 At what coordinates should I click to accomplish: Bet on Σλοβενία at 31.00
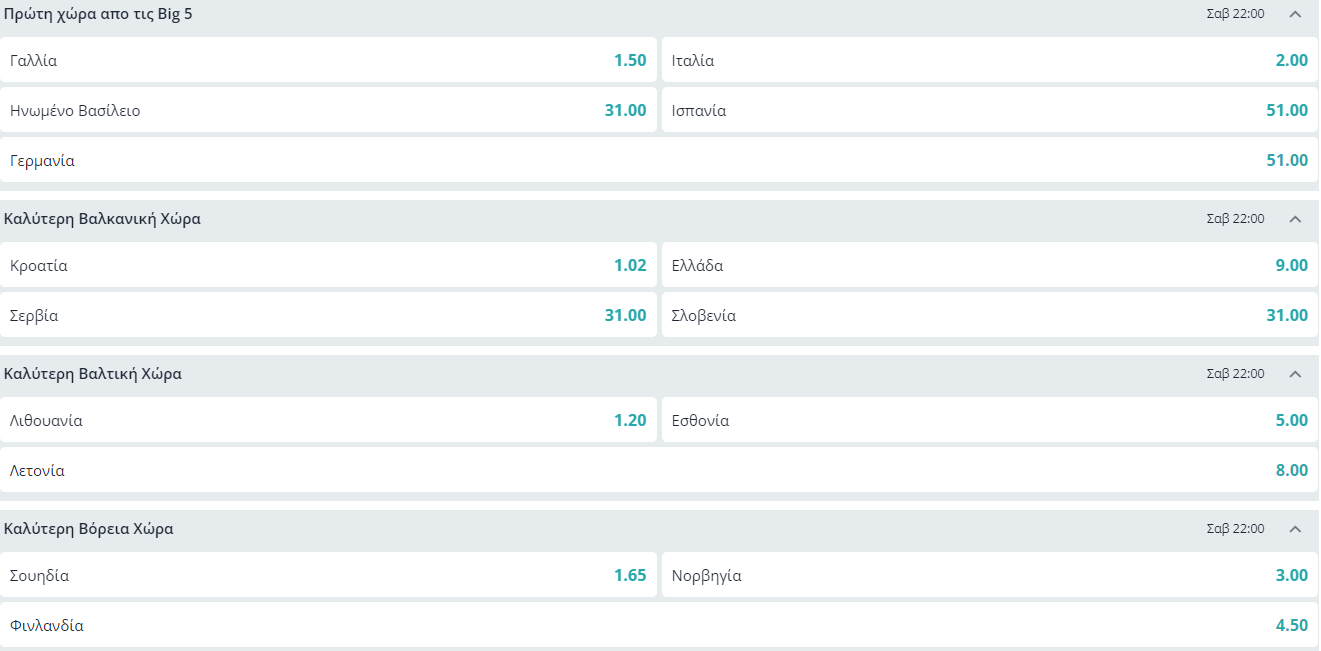(990, 316)
